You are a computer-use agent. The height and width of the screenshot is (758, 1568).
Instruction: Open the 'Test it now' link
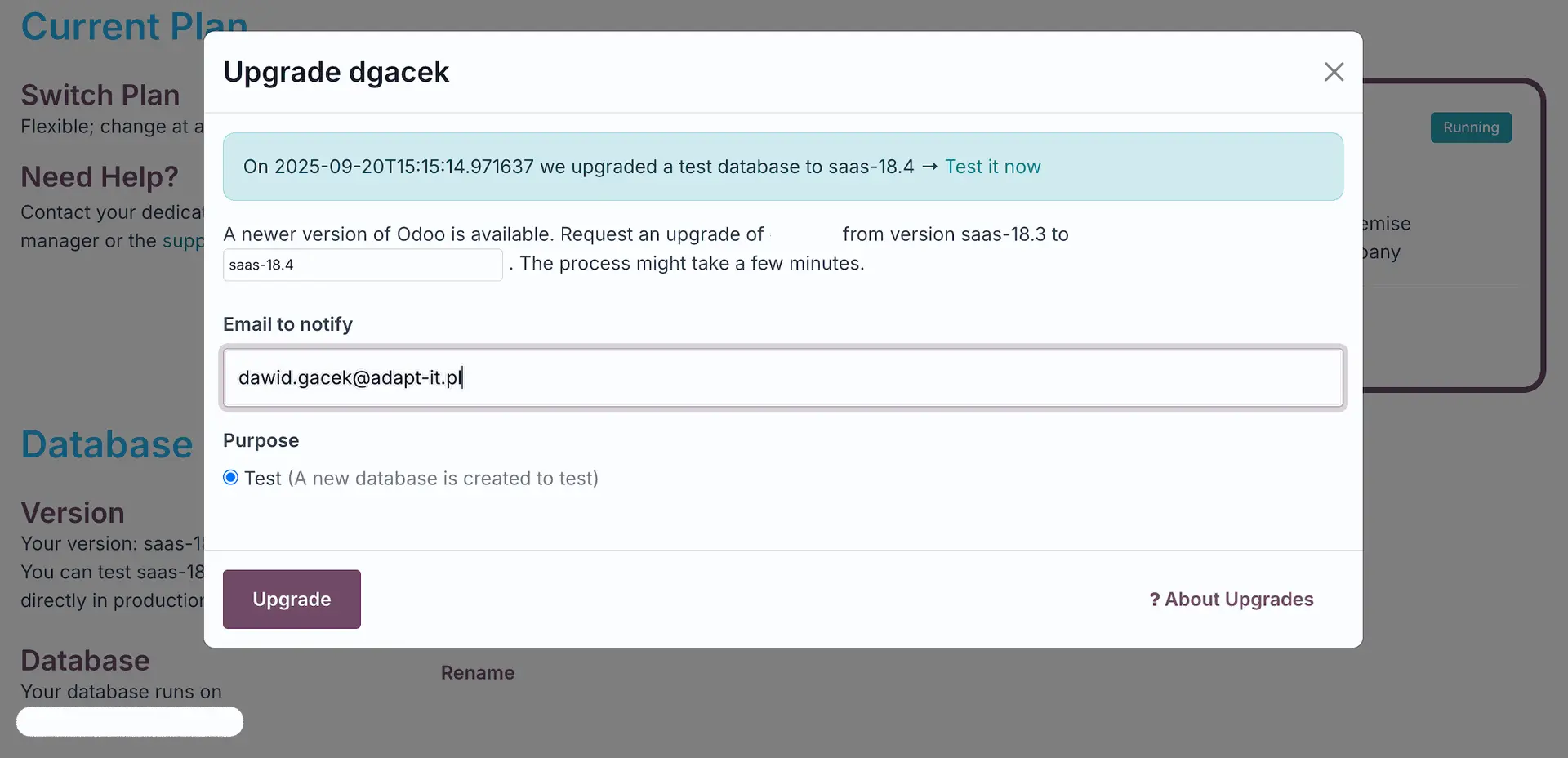[x=992, y=167]
